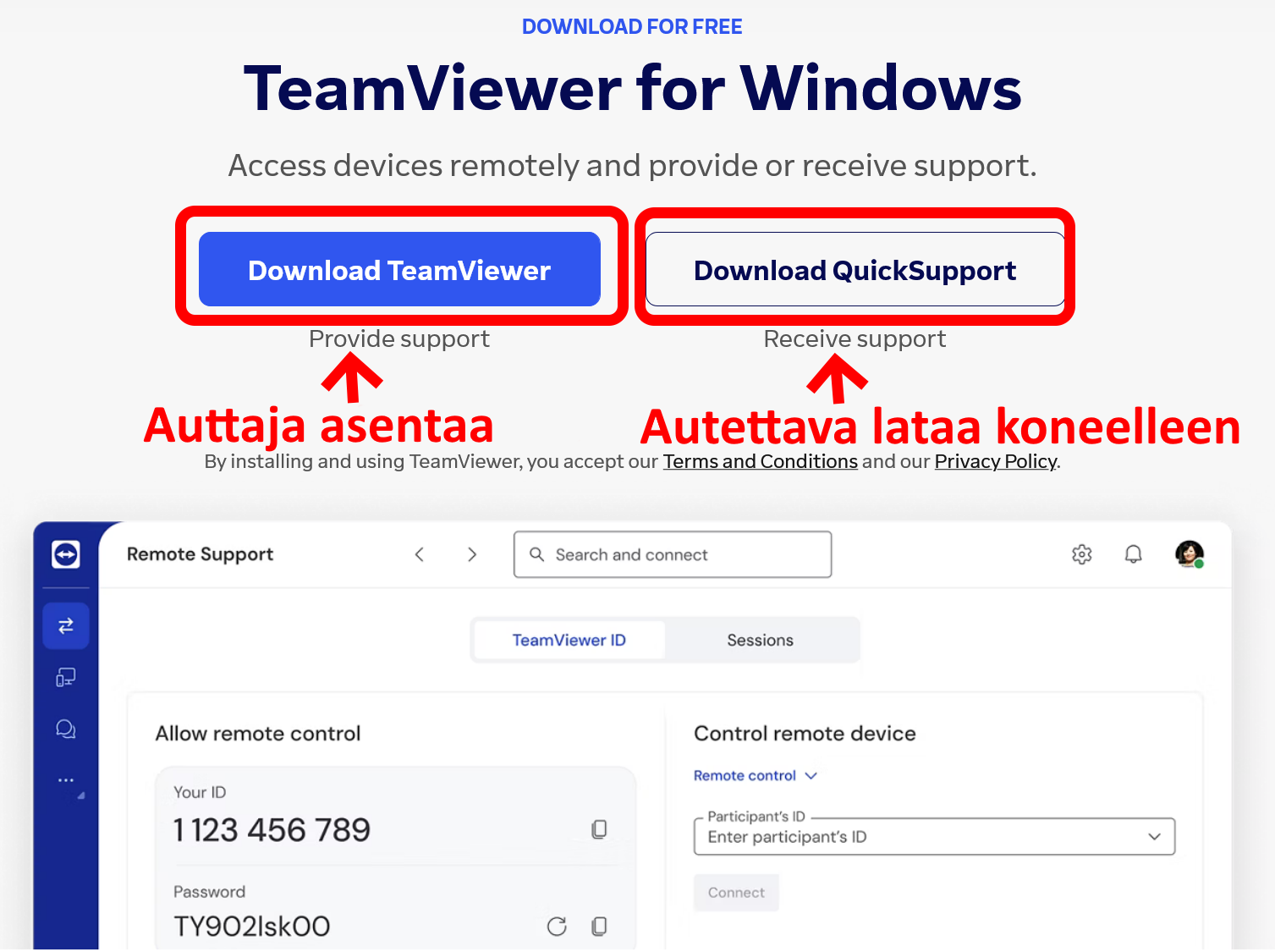
Task: Click the user profile avatar
Action: pos(1190,554)
